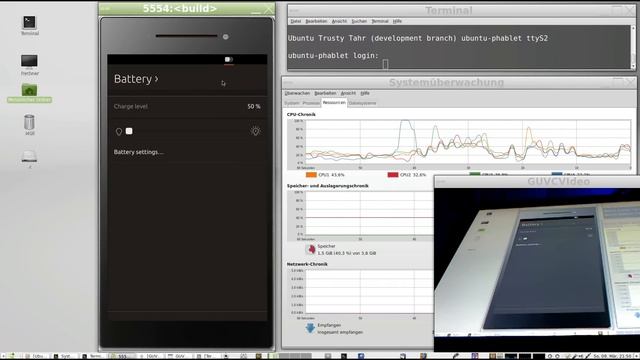Click the GUVCVideo window title bar
This screenshot has height=360, width=640.
point(537,182)
